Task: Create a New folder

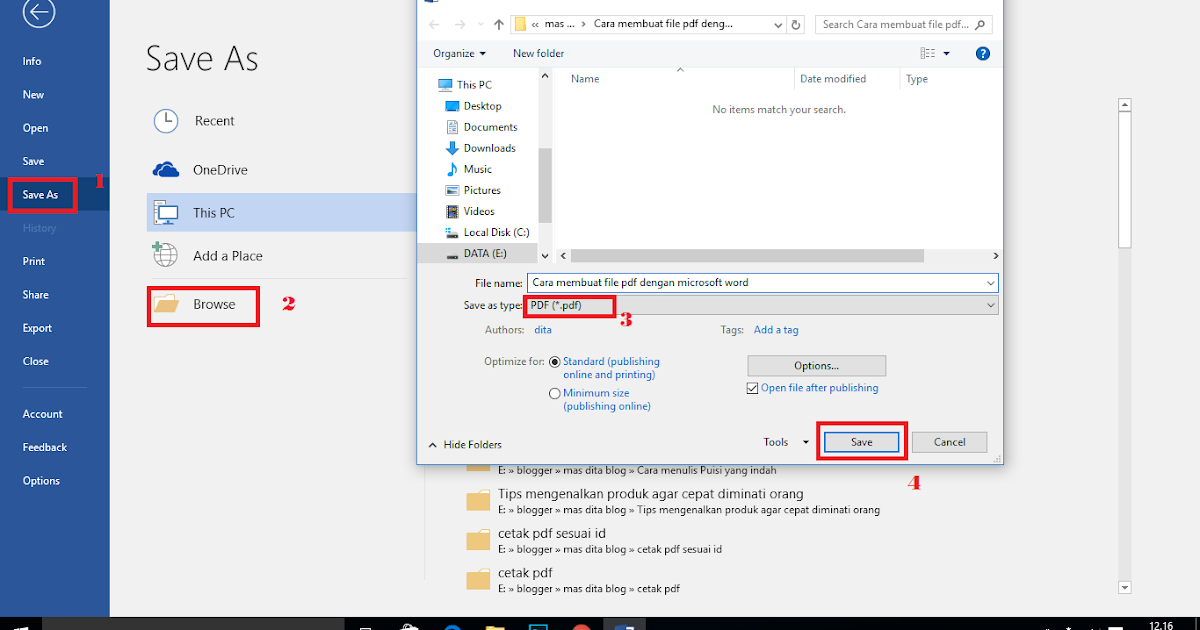Action: point(538,53)
